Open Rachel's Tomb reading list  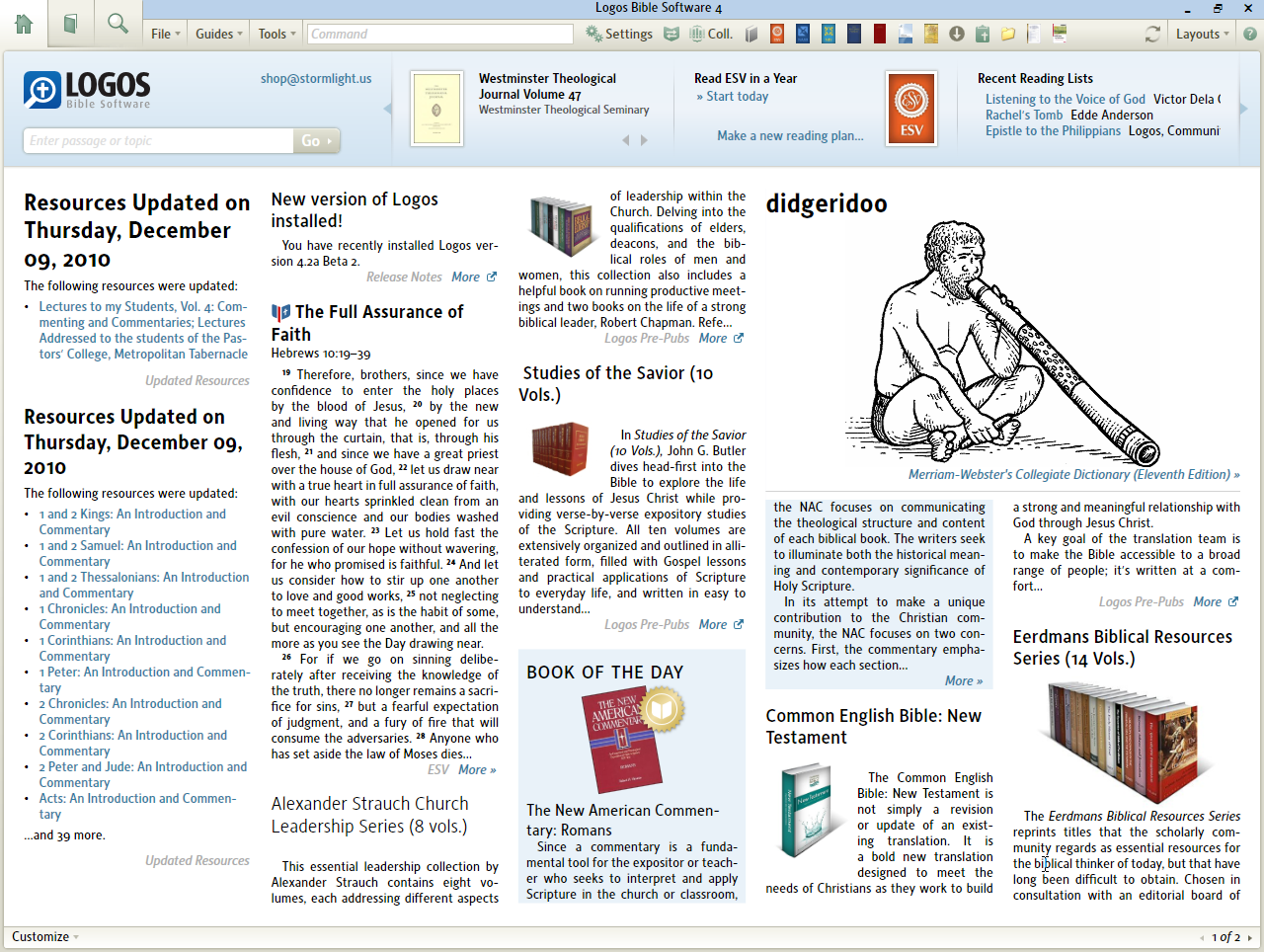pyautogui.click(x=1024, y=116)
